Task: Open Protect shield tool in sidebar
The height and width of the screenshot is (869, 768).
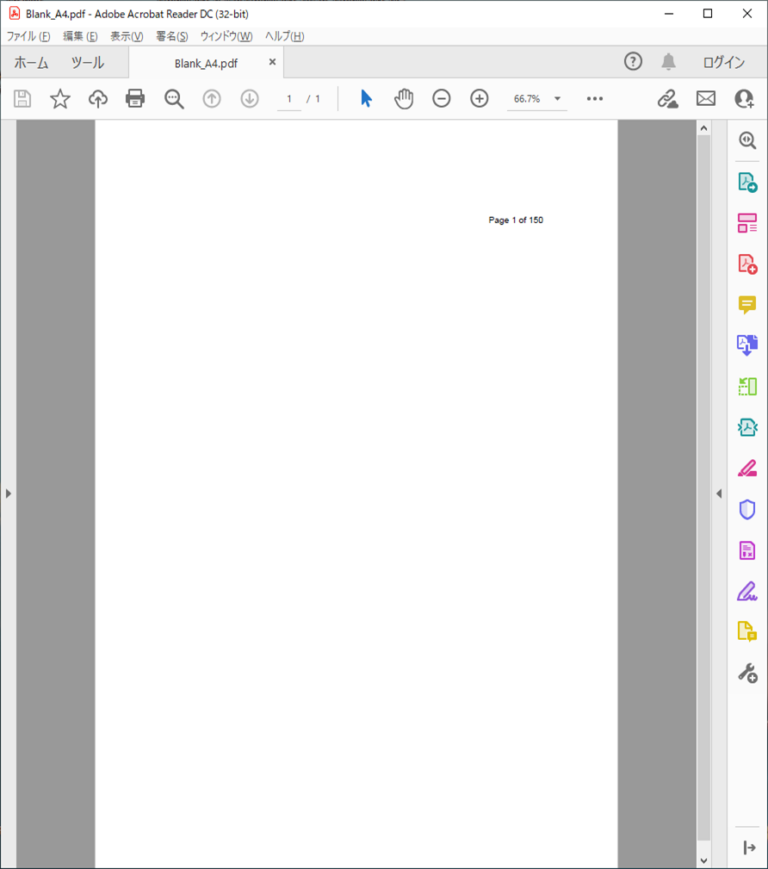Action: pos(747,509)
